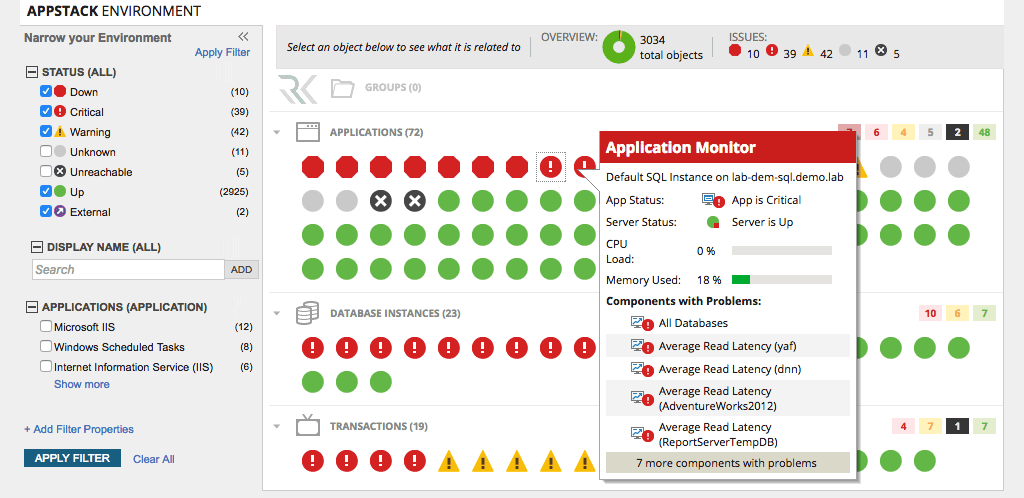Click the Applications window icon
This screenshot has width=1024, height=498.
point(307,132)
